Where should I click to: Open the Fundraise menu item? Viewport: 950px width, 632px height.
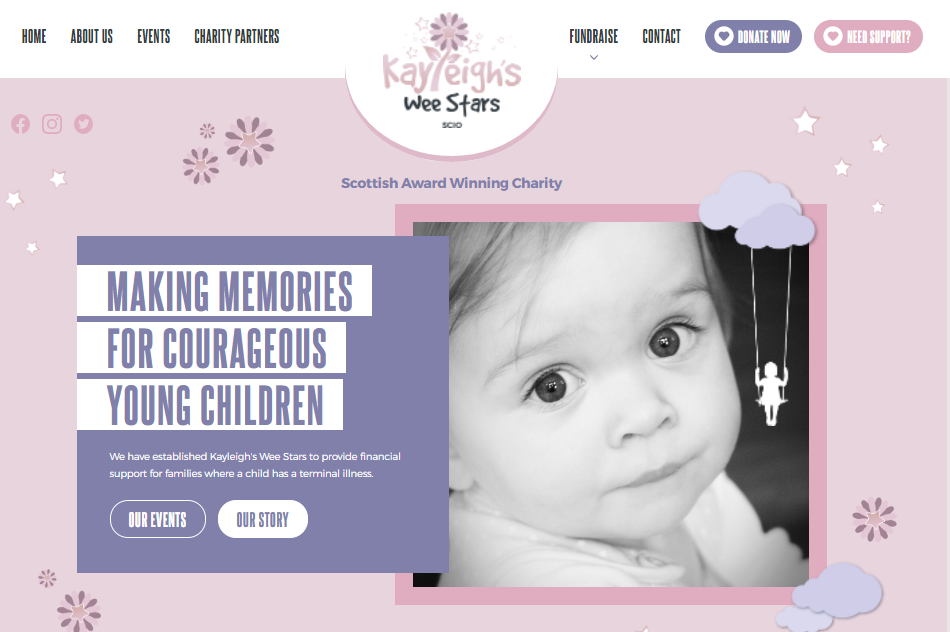tap(594, 36)
